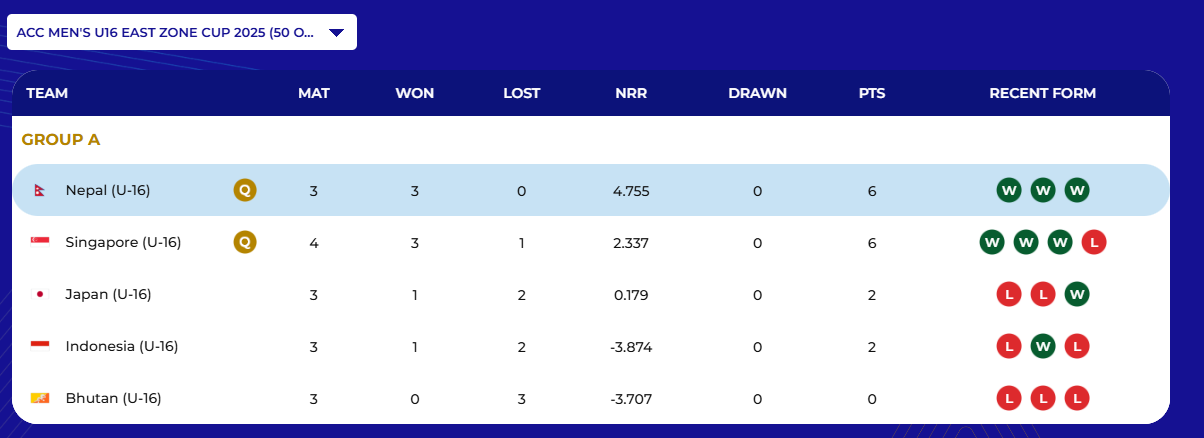Image resolution: width=1204 pixels, height=438 pixels.
Task: Click the RECENT FORM column header
Action: 1042,93
